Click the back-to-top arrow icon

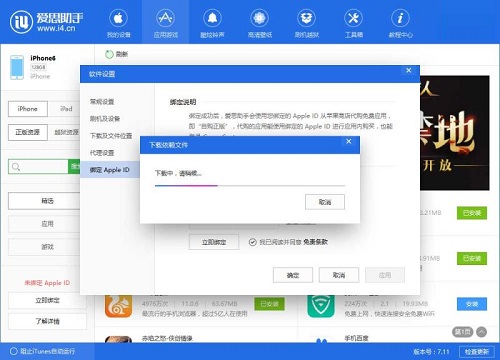point(481,332)
